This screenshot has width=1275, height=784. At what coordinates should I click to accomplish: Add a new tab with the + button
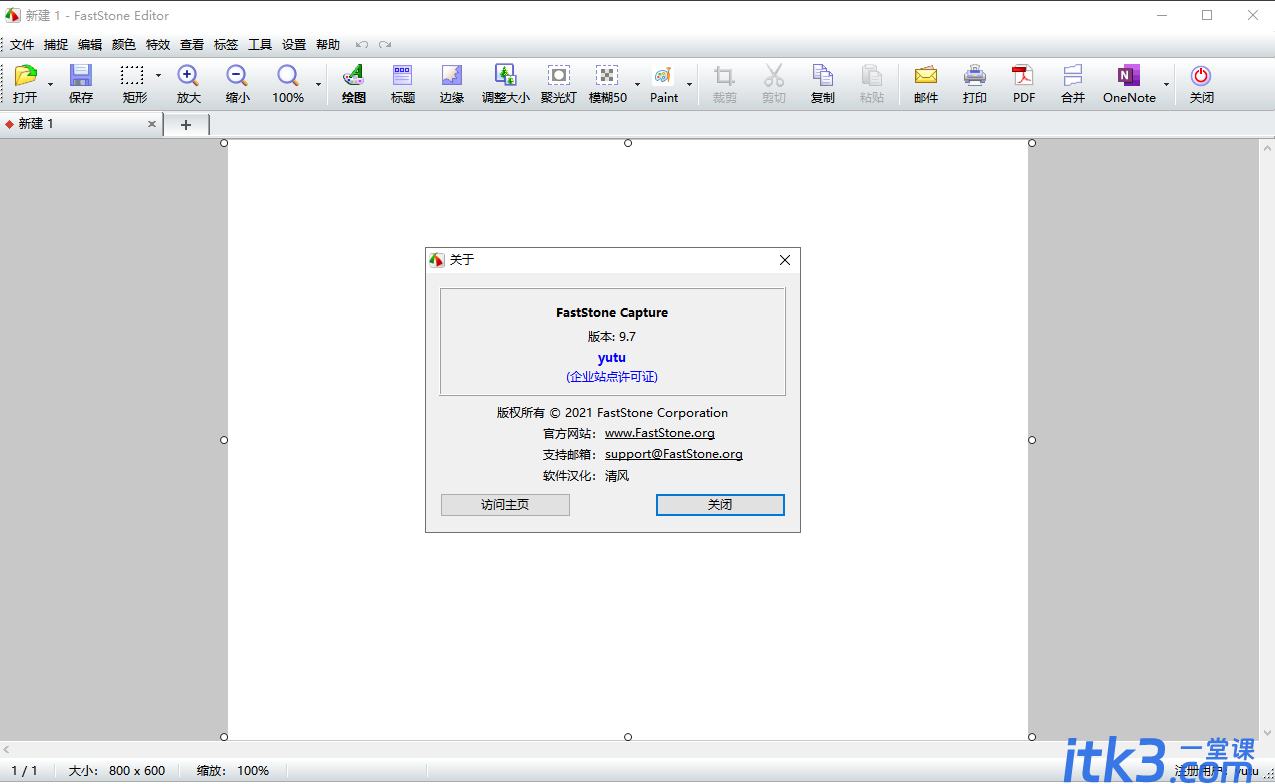(x=186, y=124)
